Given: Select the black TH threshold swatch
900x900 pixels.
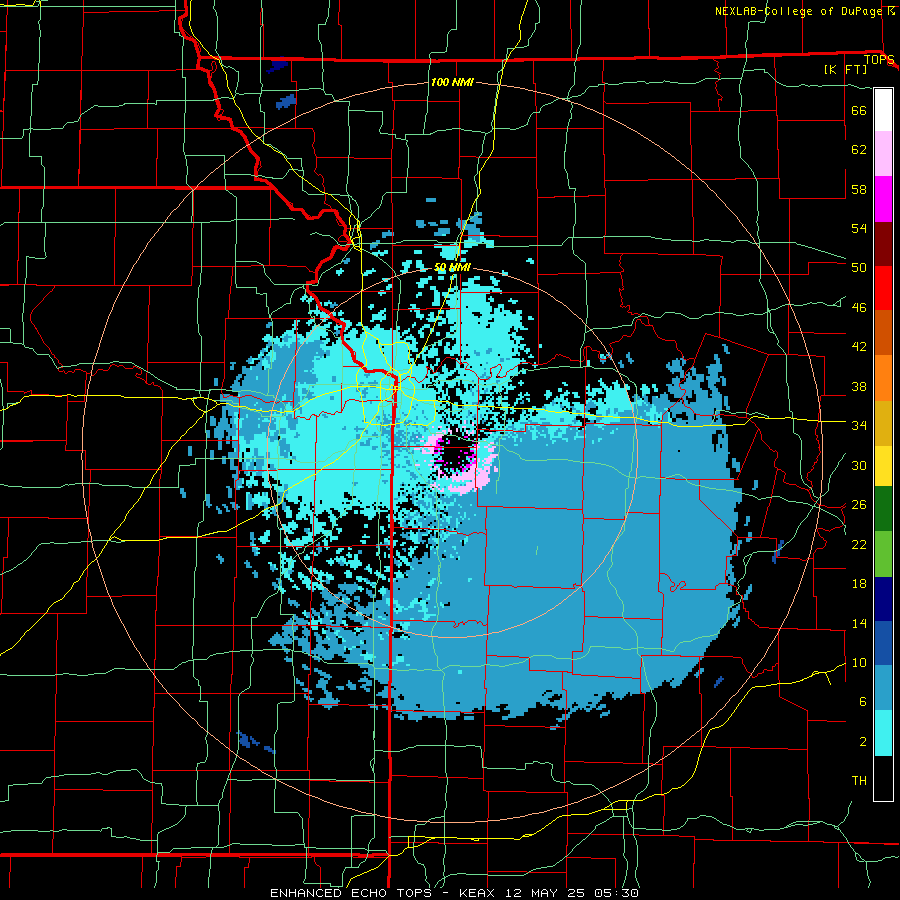Looking at the screenshot, I should (x=883, y=778).
